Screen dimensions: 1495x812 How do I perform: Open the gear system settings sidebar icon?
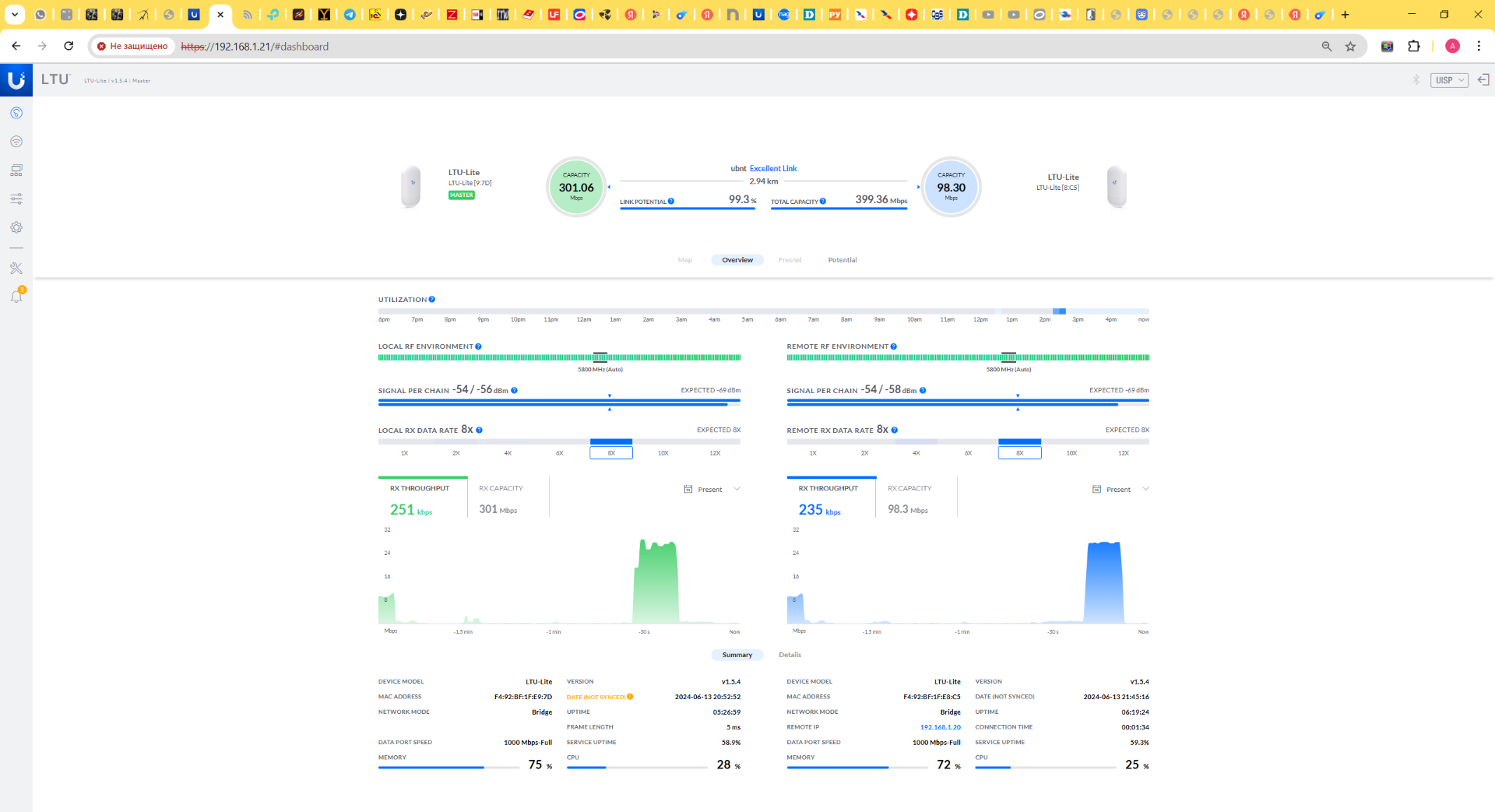pos(16,227)
